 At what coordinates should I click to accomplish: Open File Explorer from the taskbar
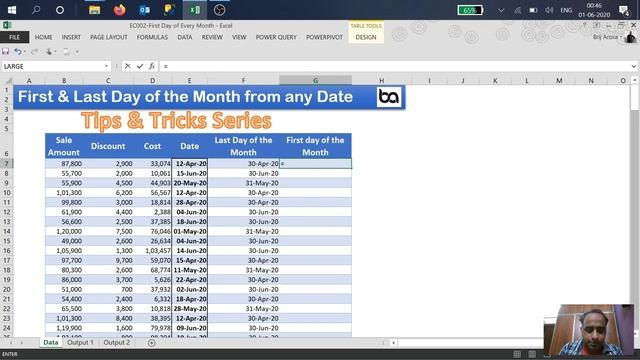[94, 10]
